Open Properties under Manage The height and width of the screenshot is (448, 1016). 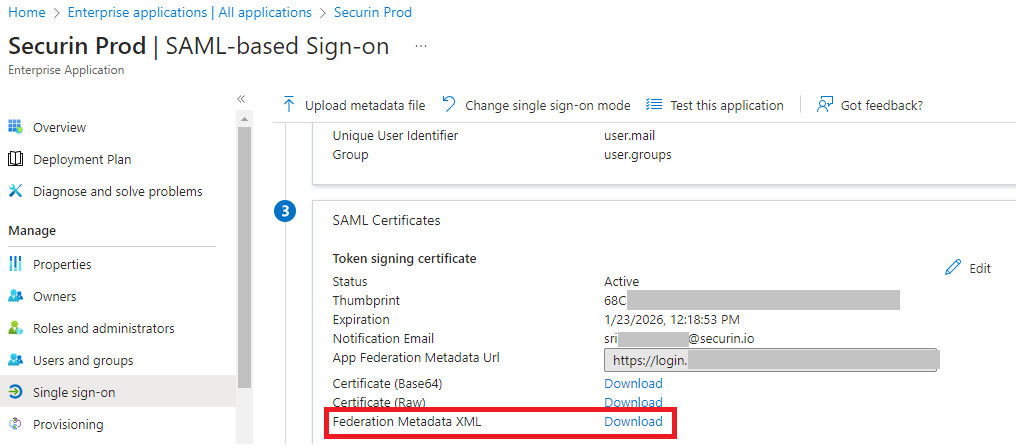click(x=62, y=265)
